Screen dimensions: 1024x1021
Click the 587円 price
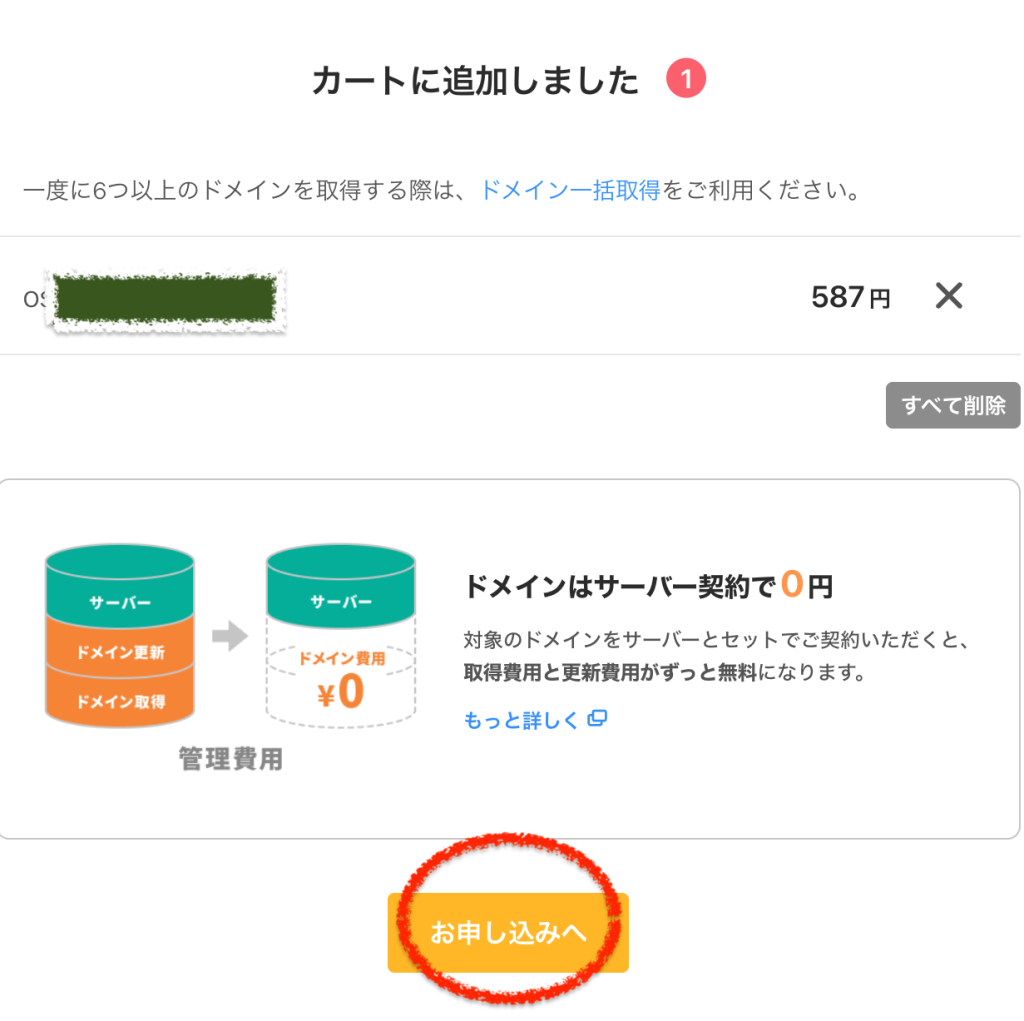pos(850,297)
